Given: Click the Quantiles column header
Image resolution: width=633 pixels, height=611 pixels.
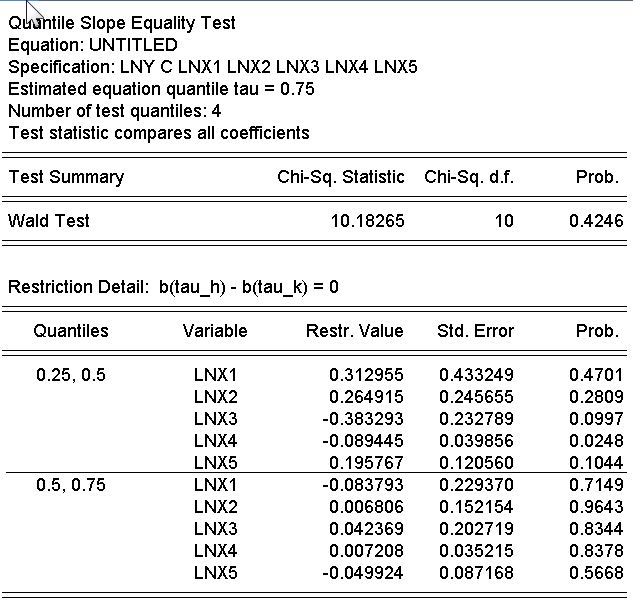Looking at the screenshot, I should click(x=70, y=331).
